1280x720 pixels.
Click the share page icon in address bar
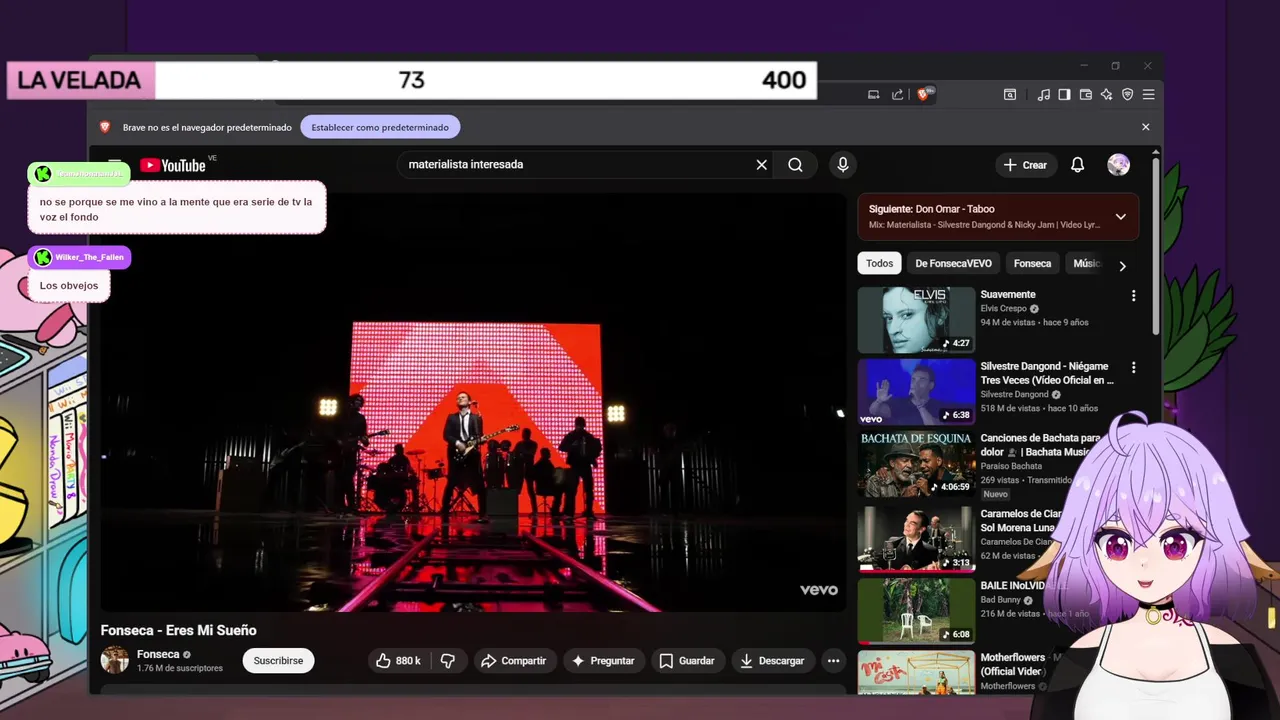pos(897,94)
